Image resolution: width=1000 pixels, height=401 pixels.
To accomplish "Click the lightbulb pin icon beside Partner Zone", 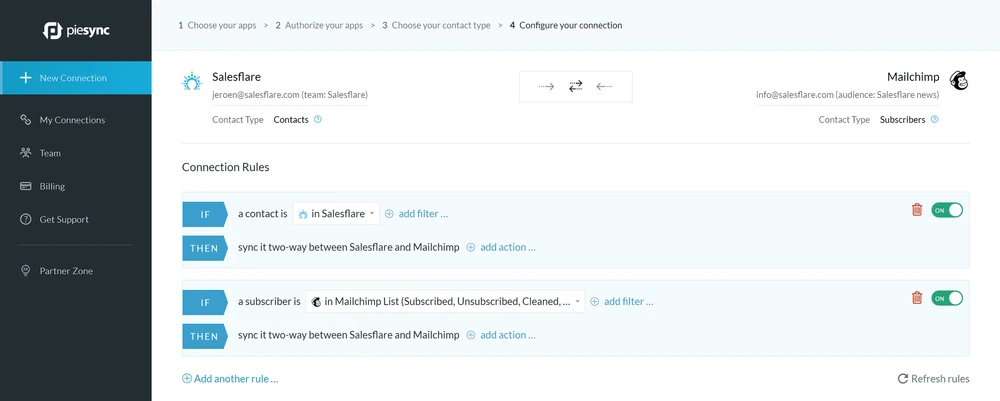I will (26, 271).
